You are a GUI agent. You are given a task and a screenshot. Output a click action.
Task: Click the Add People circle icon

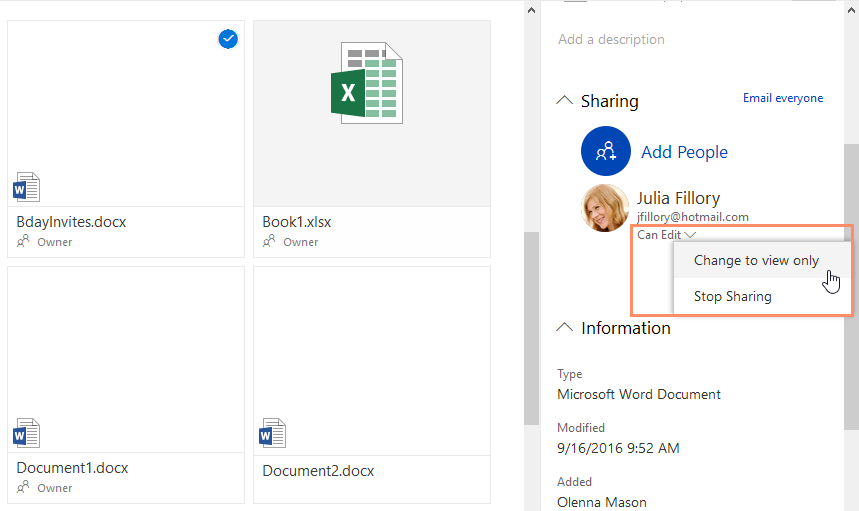(x=605, y=152)
